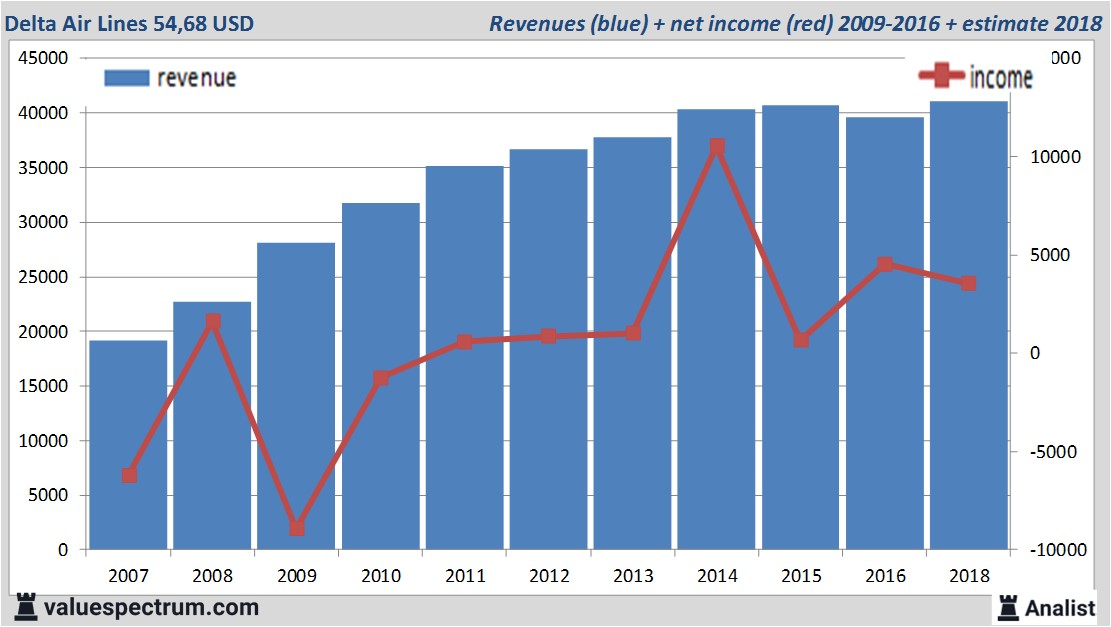Click the 2018 year label on x-axis
Viewport: 1111px width, 627px height.
point(969,575)
